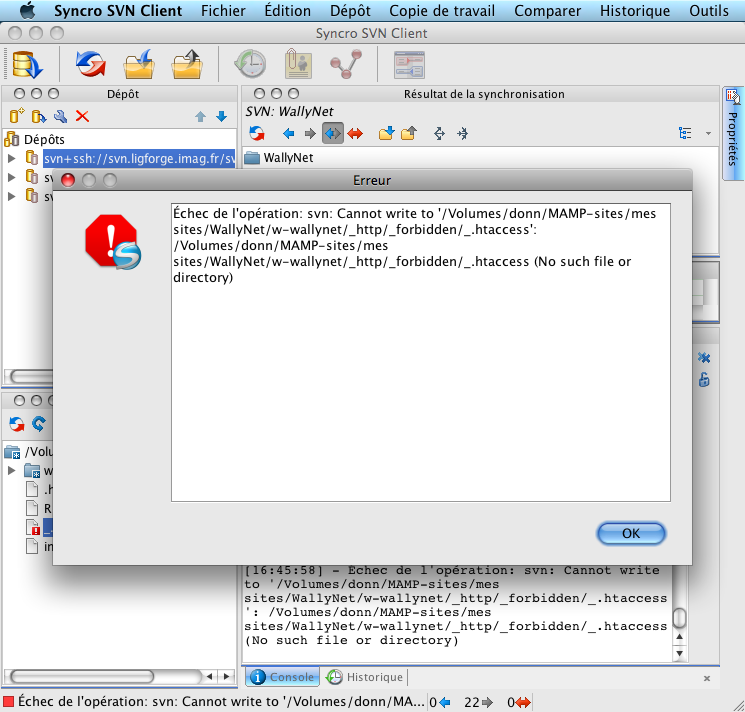Expand the svn+ssh://svn.ligforge.imag.fr repository node
The height and width of the screenshot is (712, 745).
click(x=12, y=158)
